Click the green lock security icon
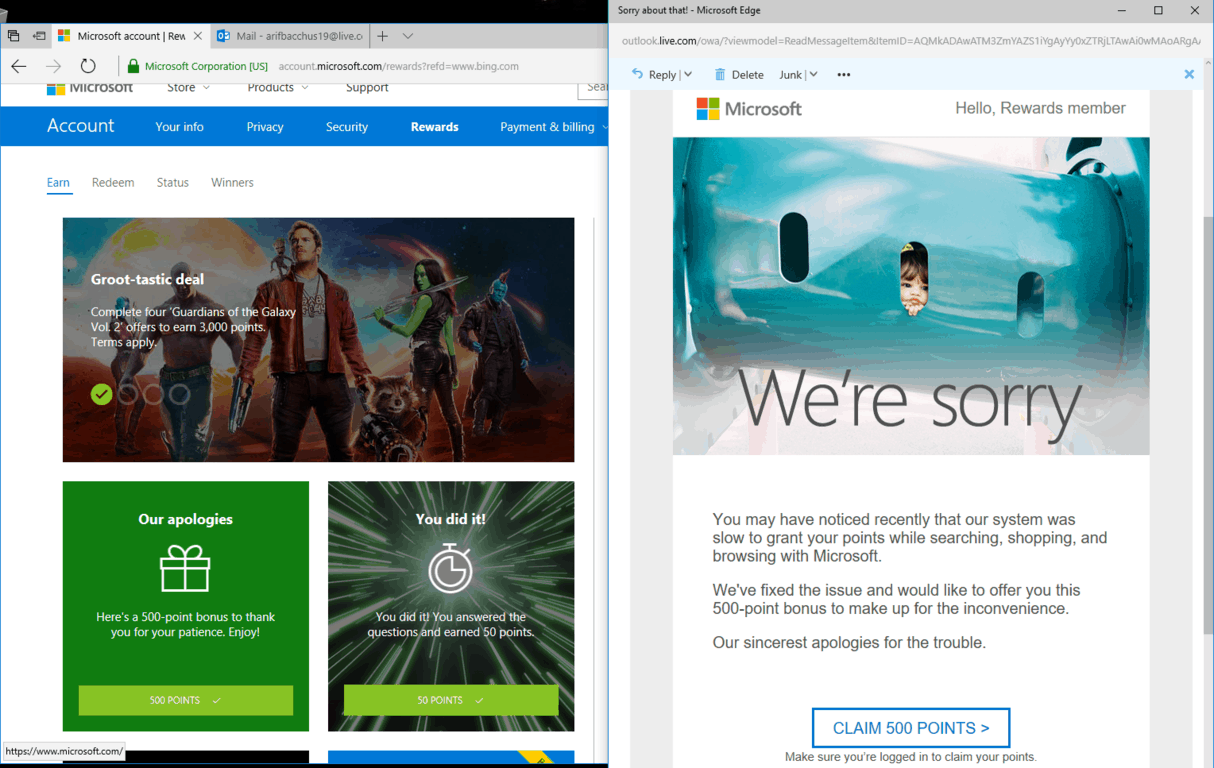The image size is (1214, 768). pos(133,66)
